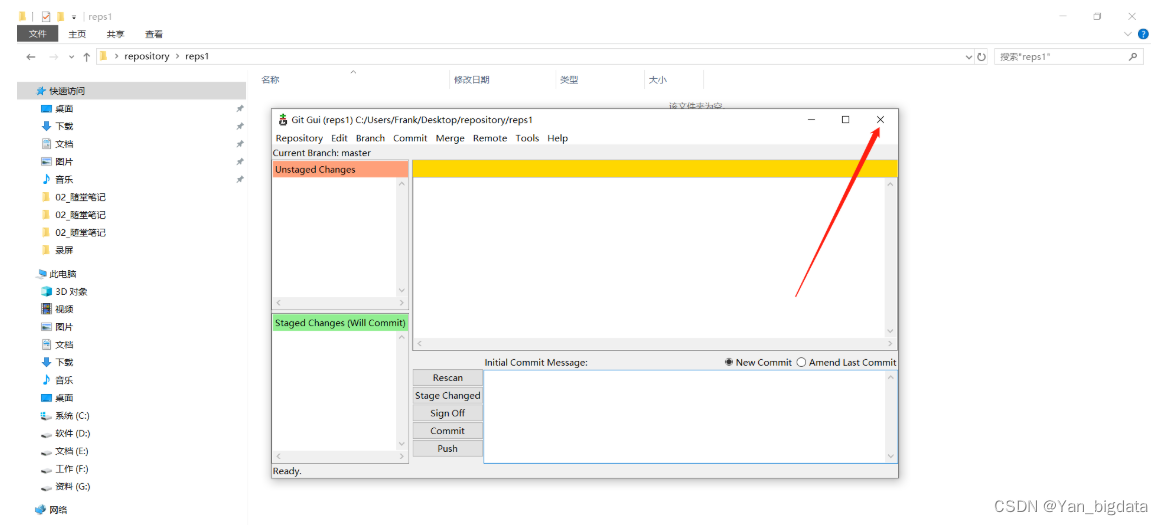
Task: Click the Rescan button
Action: coord(448,377)
